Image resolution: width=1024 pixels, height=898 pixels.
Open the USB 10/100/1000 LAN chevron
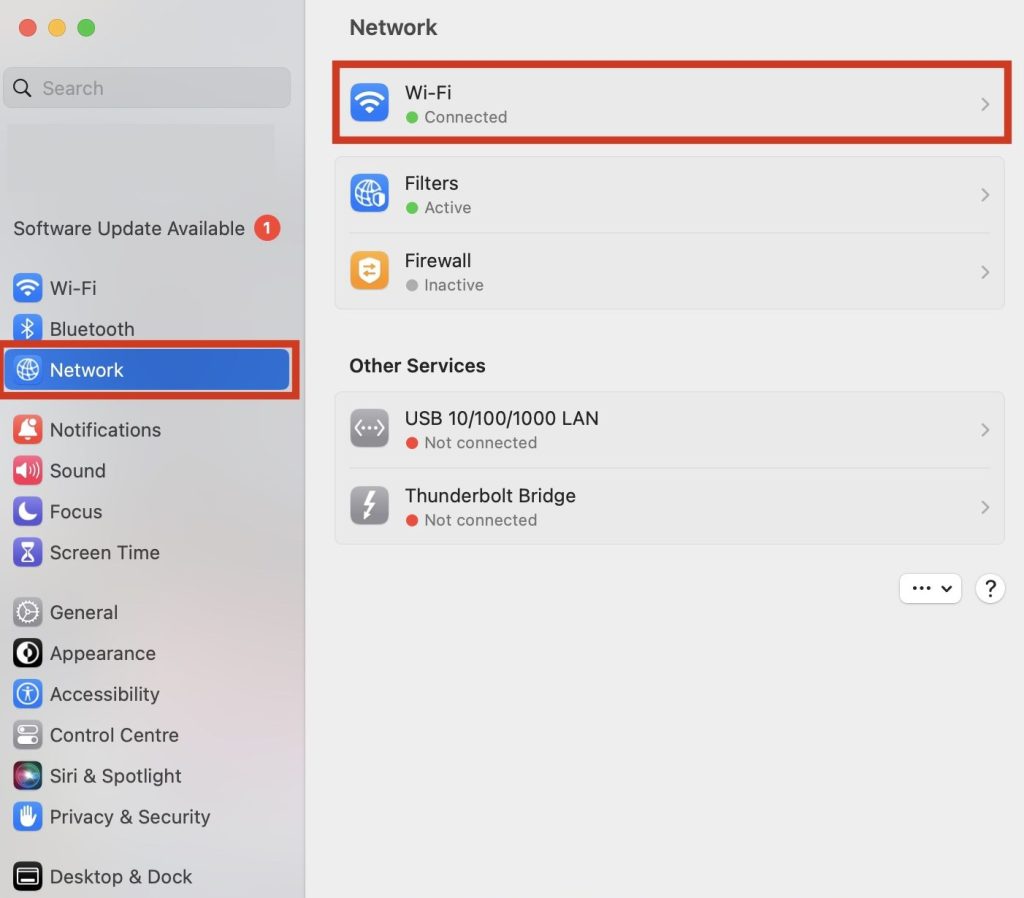(985, 430)
